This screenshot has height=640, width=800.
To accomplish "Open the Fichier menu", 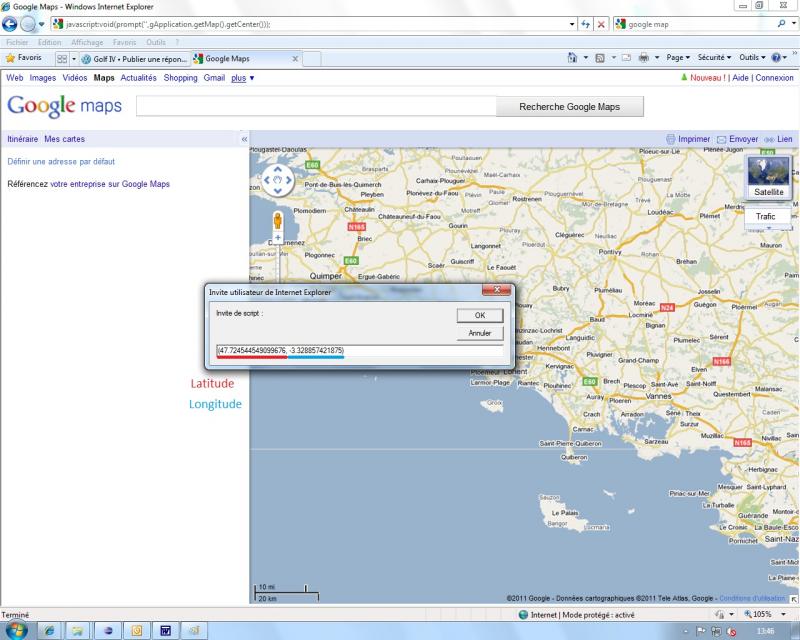I will 17,42.
